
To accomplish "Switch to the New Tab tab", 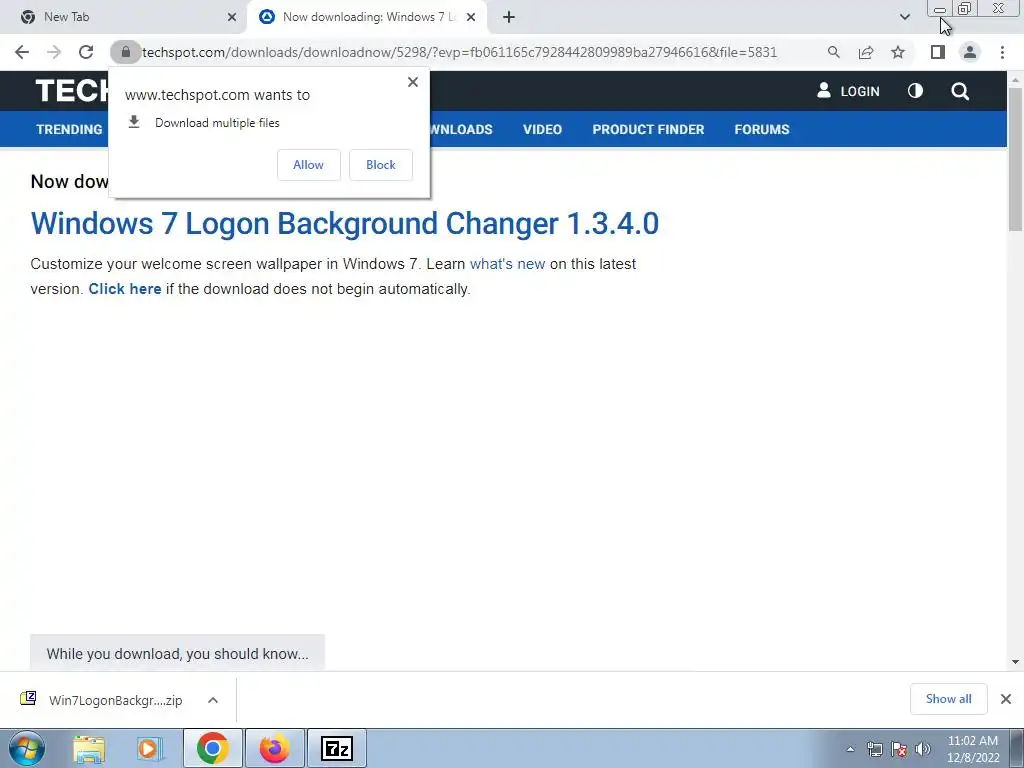I will coord(124,17).
